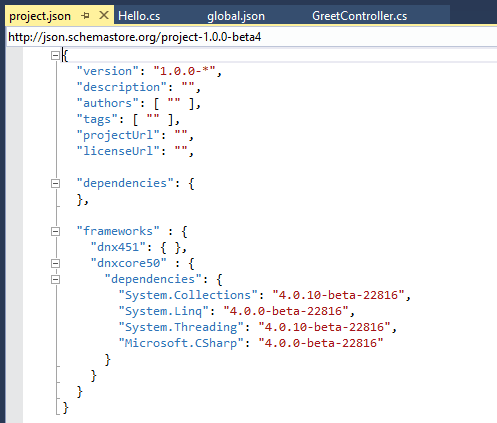Click the "tags" key
The image size is (497, 423).
point(97,119)
